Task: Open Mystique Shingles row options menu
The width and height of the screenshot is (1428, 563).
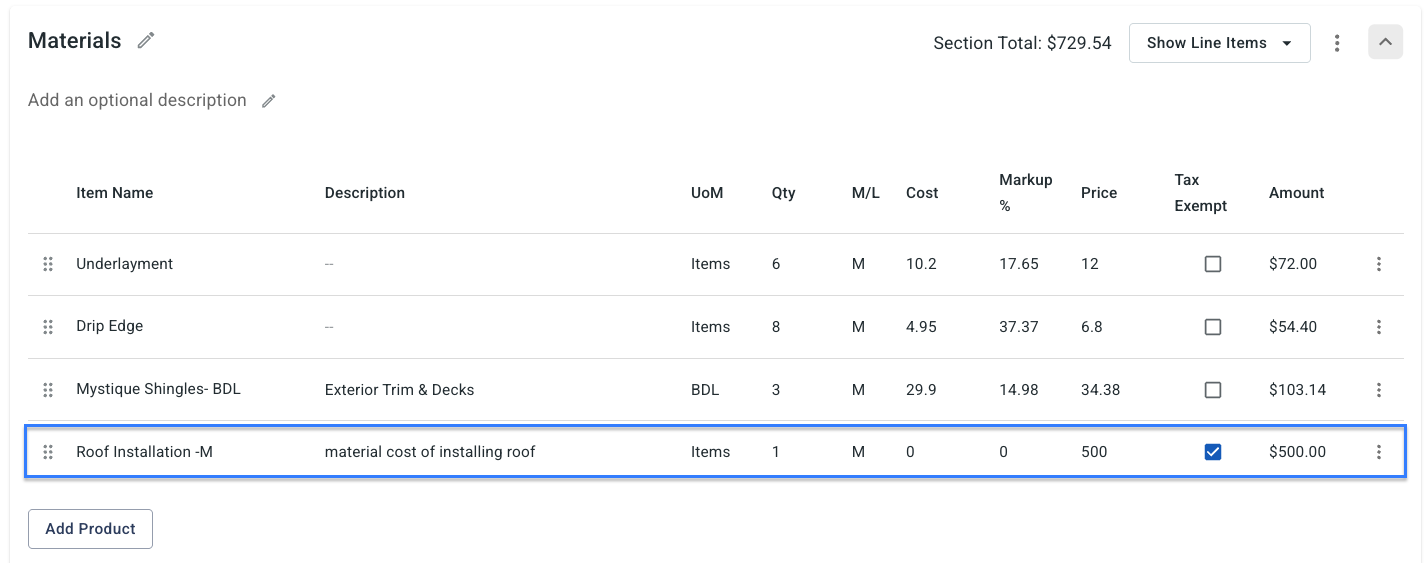Action: pyautogui.click(x=1378, y=390)
